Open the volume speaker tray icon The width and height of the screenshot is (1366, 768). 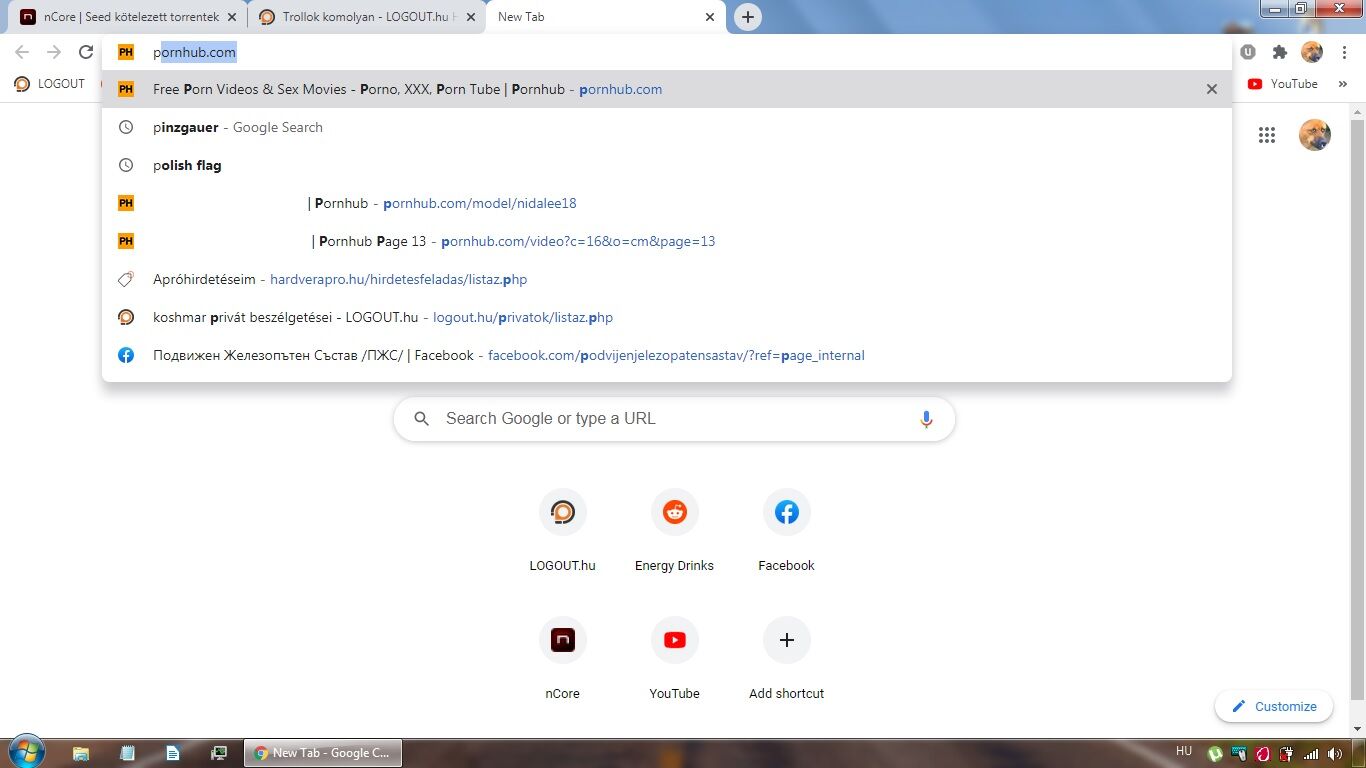(1335, 754)
